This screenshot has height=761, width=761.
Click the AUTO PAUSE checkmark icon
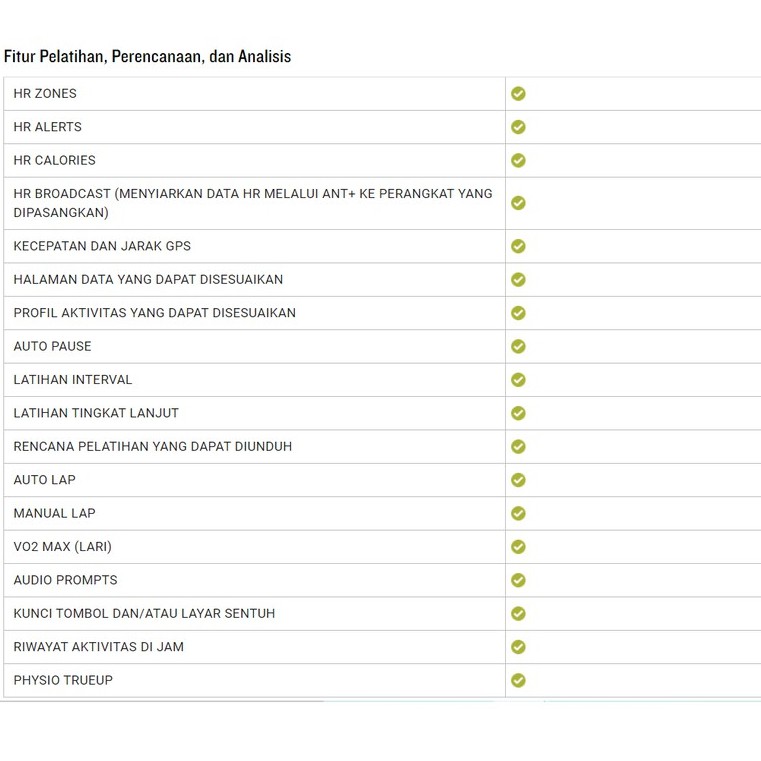pyautogui.click(x=518, y=346)
